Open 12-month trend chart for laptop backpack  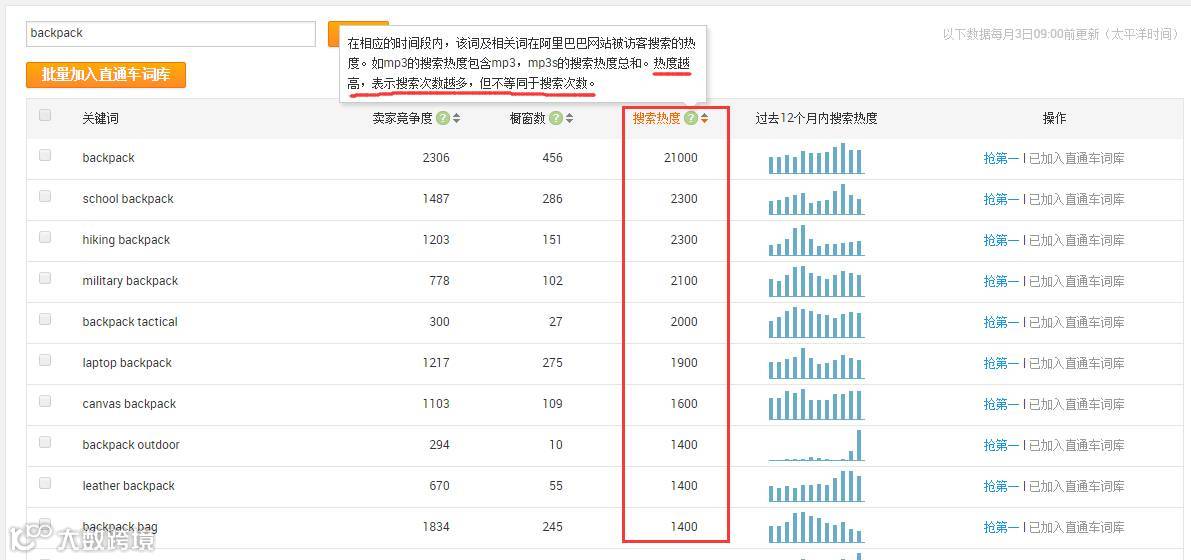[817, 363]
